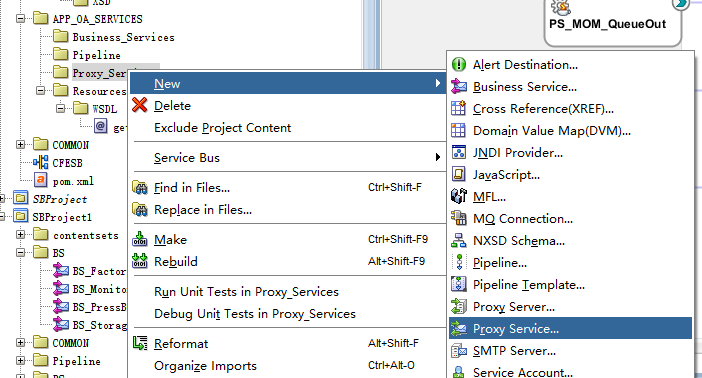This screenshot has height=378, width=702.
Task: Click the Proxy Server icon
Action: click(x=458, y=306)
